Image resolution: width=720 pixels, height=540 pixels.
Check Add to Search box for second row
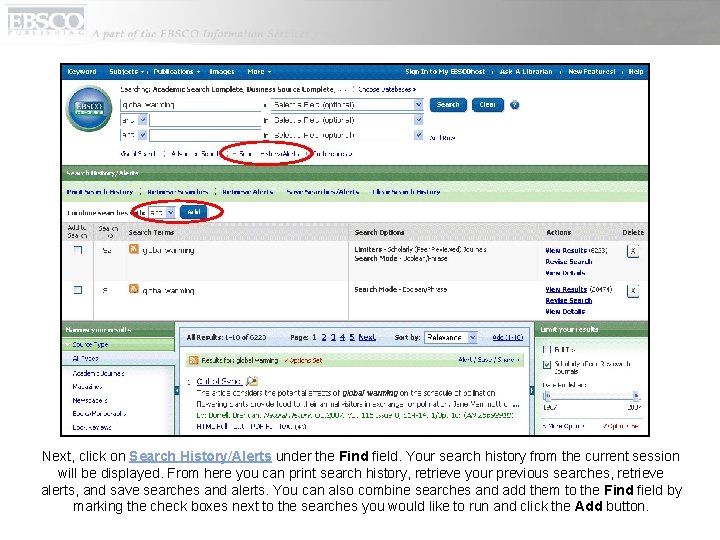[x=78, y=290]
